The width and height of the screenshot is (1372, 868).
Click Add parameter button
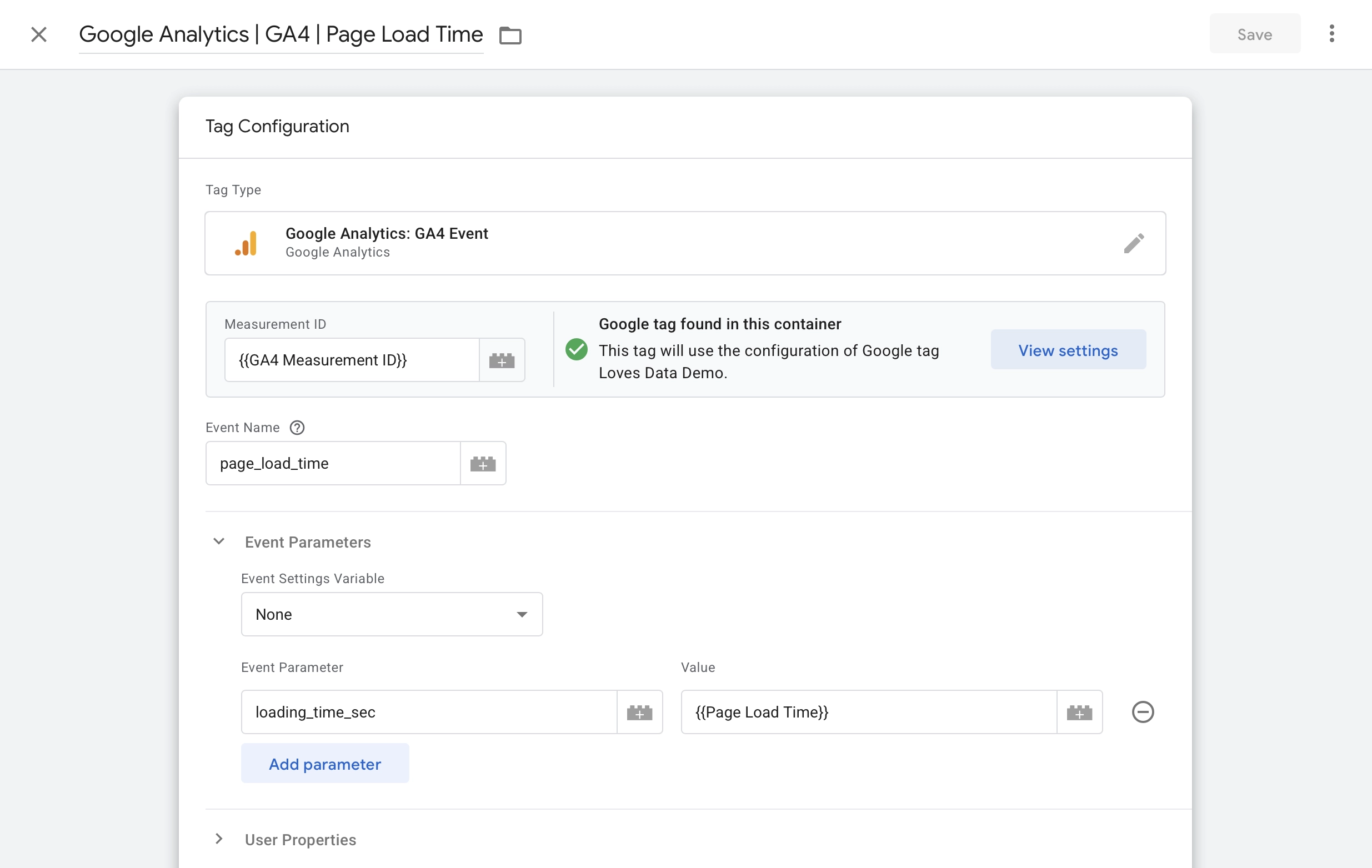click(325, 763)
